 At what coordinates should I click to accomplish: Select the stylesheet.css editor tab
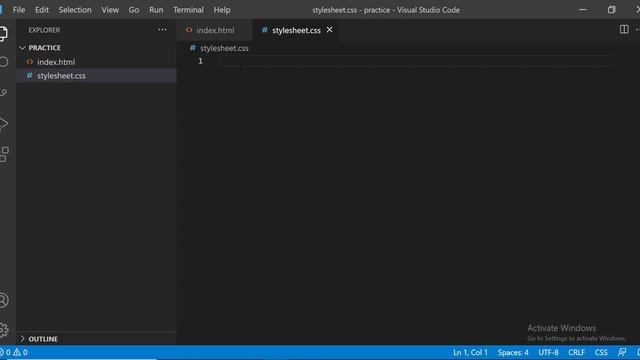[296, 30]
